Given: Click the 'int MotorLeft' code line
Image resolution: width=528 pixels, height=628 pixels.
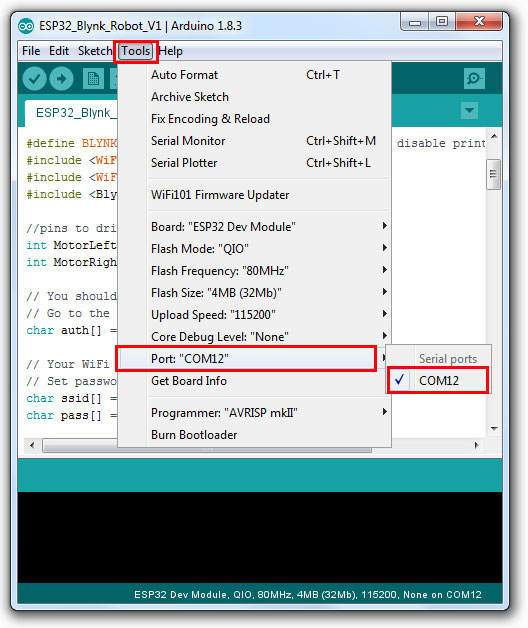Looking at the screenshot, I should click(x=71, y=245).
